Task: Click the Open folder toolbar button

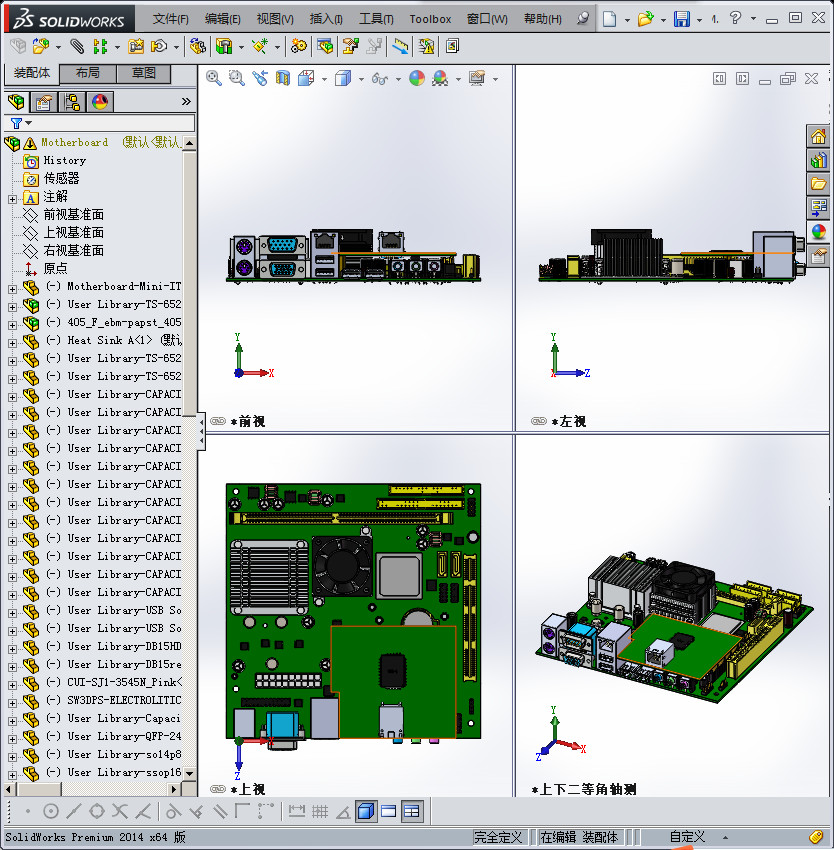Action: pos(645,19)
